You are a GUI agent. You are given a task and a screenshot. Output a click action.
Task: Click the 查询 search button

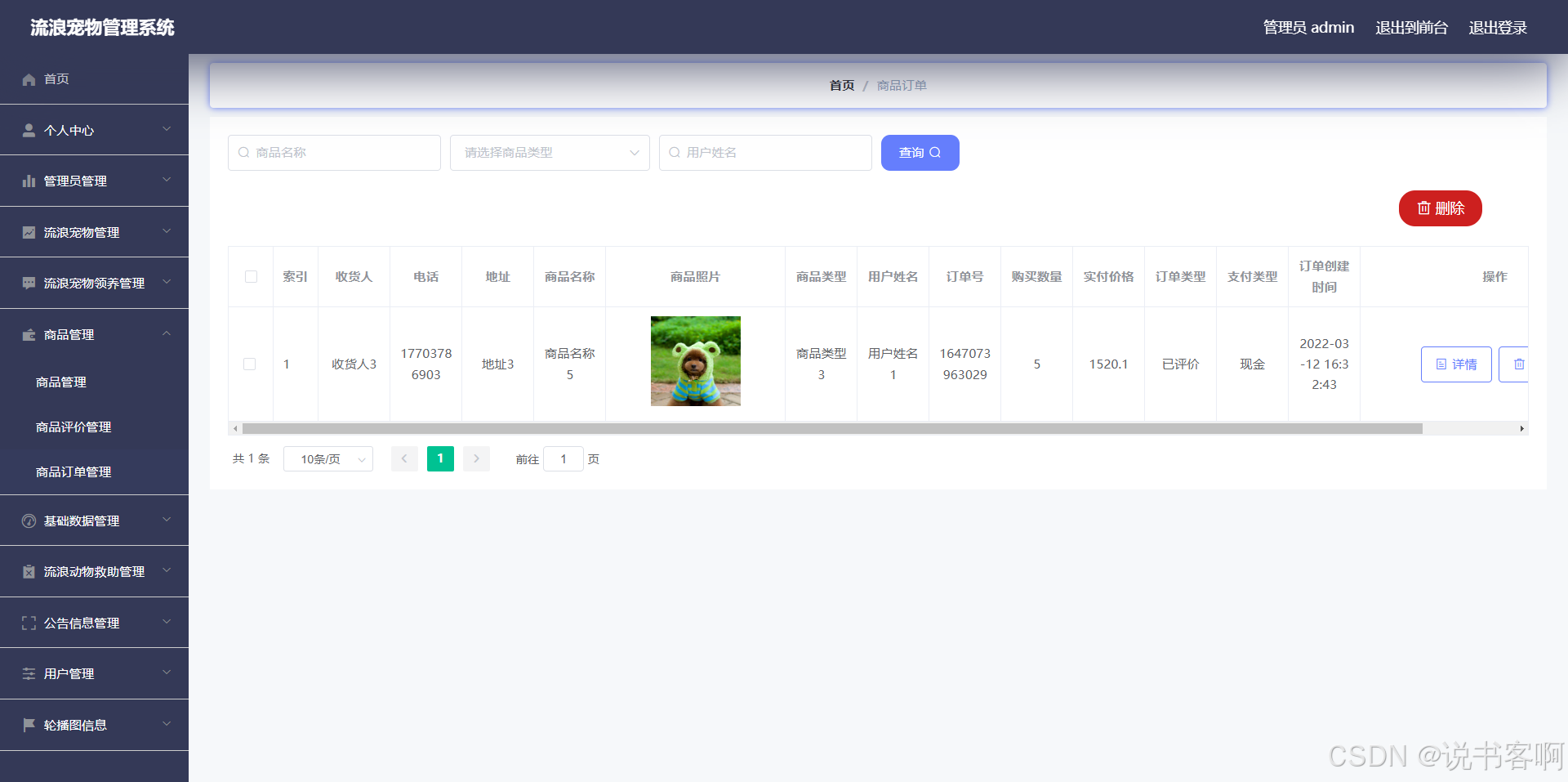[920, 153]
